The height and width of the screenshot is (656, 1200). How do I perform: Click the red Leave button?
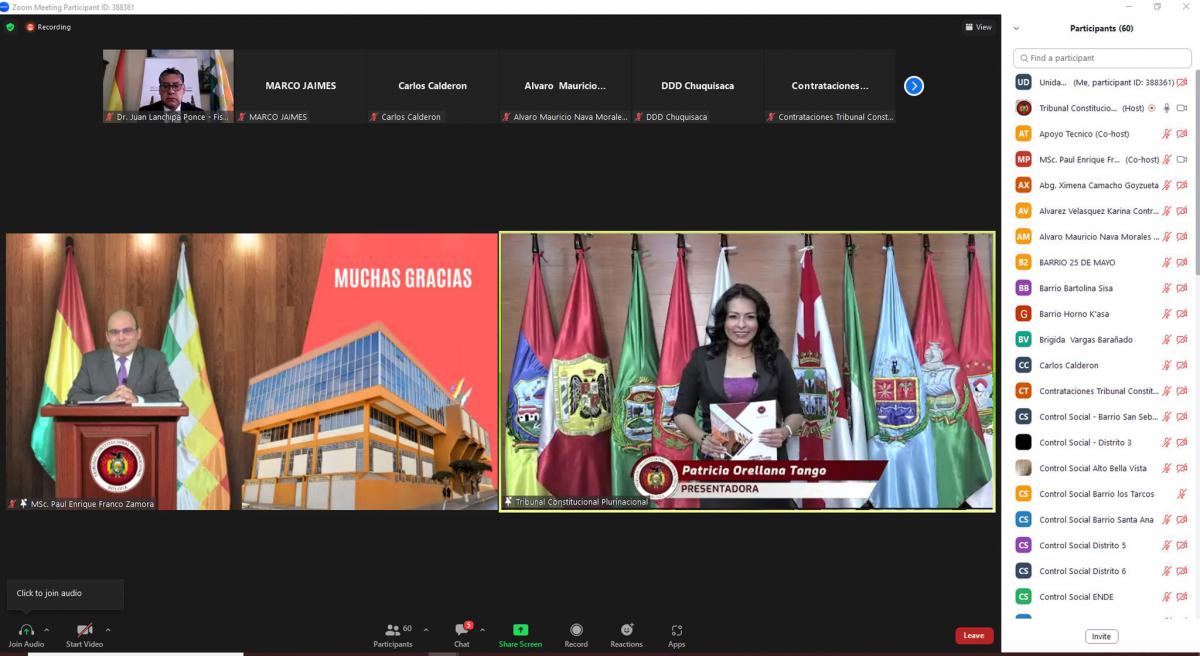click(973, 636)
